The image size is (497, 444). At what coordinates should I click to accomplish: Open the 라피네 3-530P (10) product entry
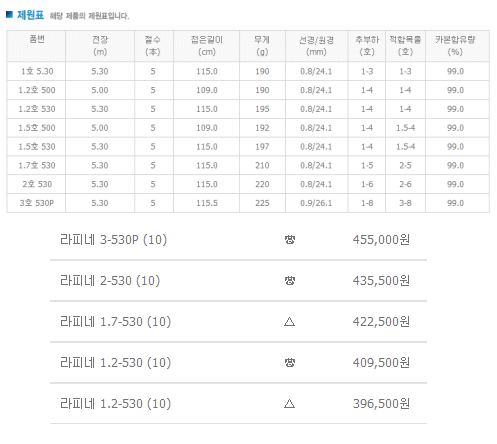(113, 240)
